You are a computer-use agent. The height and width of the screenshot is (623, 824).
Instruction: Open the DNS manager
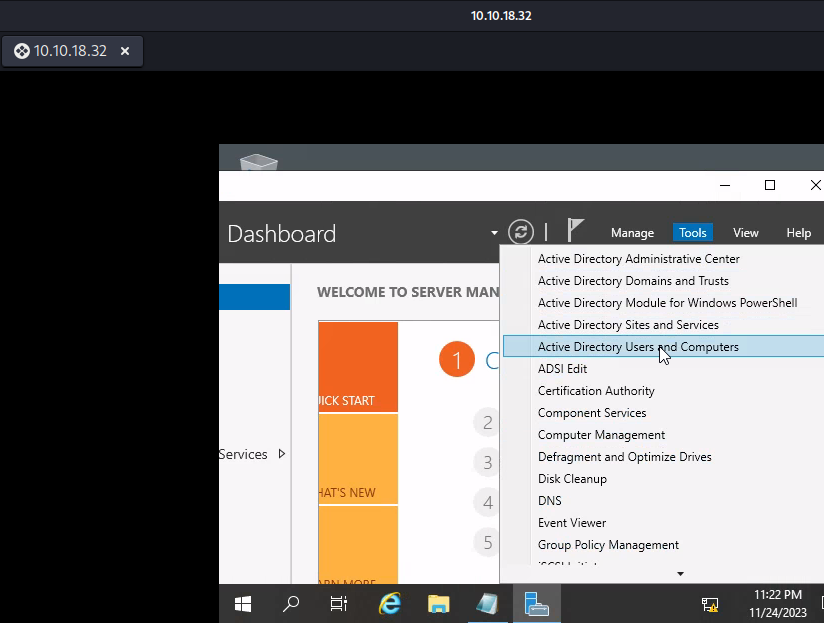tap(663, 501)
